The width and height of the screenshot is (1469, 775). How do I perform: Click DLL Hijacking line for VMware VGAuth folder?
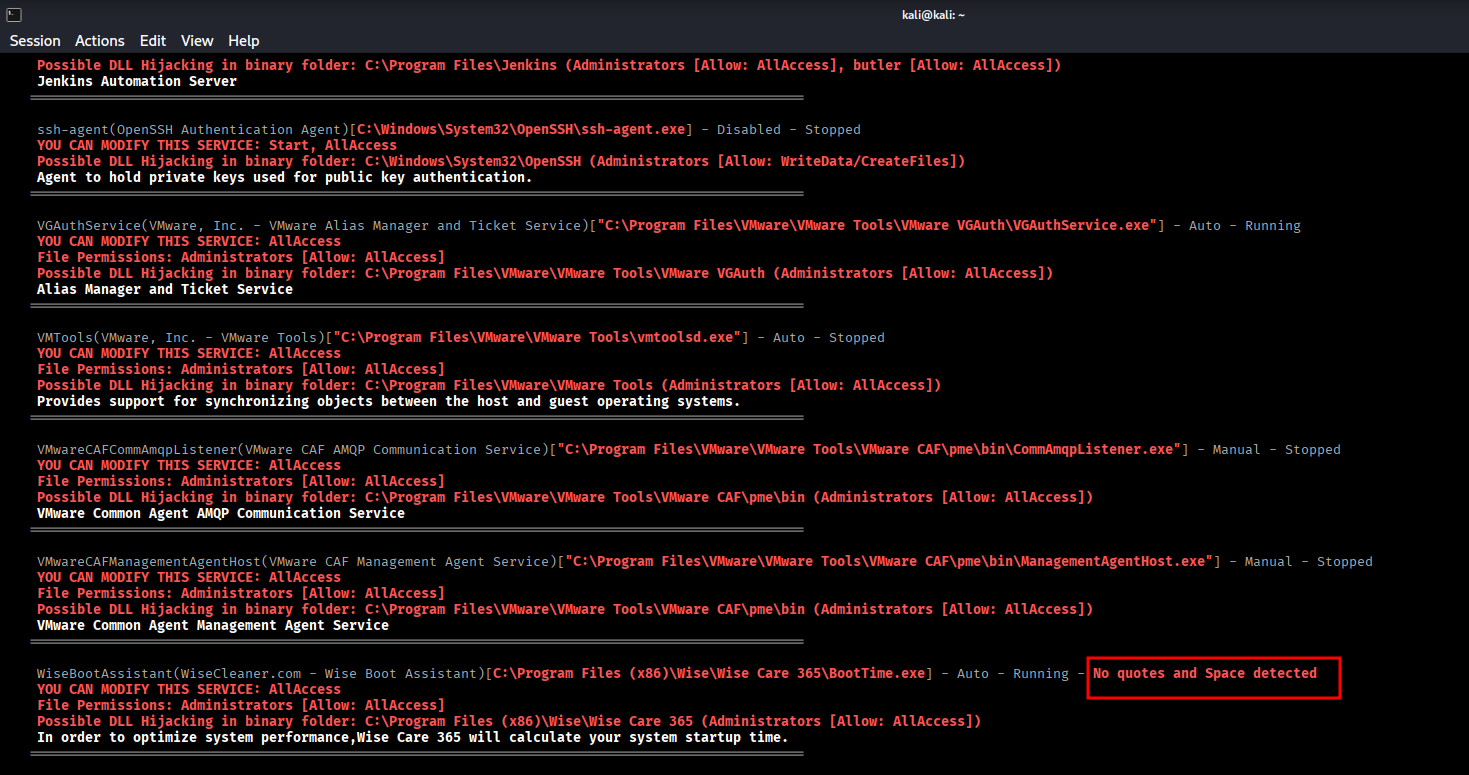click(545, 273)
